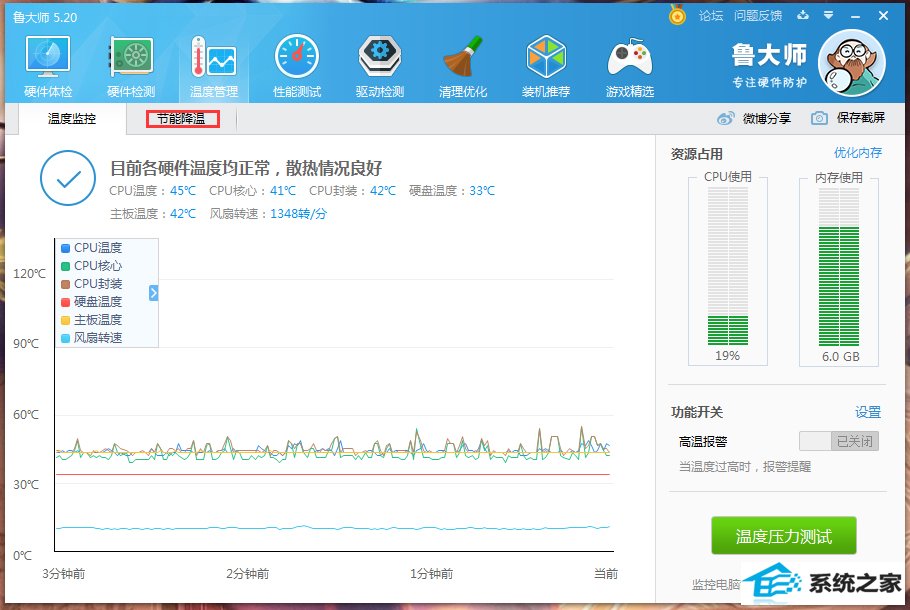910x610 pixels.
Task: Switch to 节能降温 tab
Action: (182, 119)
